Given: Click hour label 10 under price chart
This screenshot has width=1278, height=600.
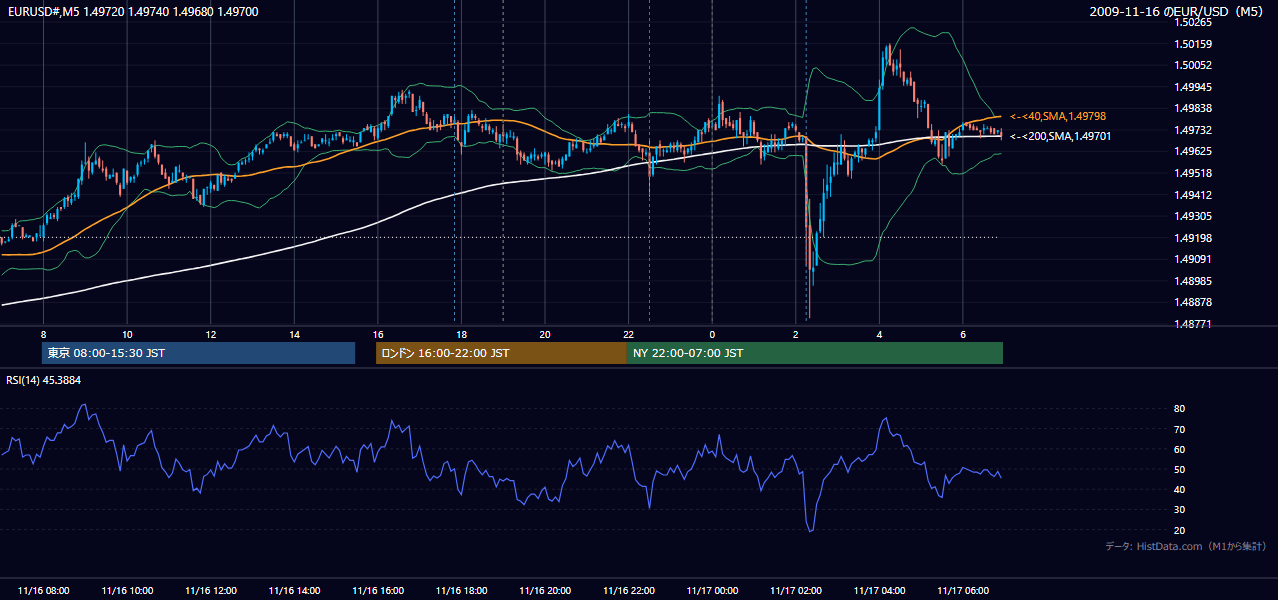Looking at the screenshot, I should pos(127,334).
